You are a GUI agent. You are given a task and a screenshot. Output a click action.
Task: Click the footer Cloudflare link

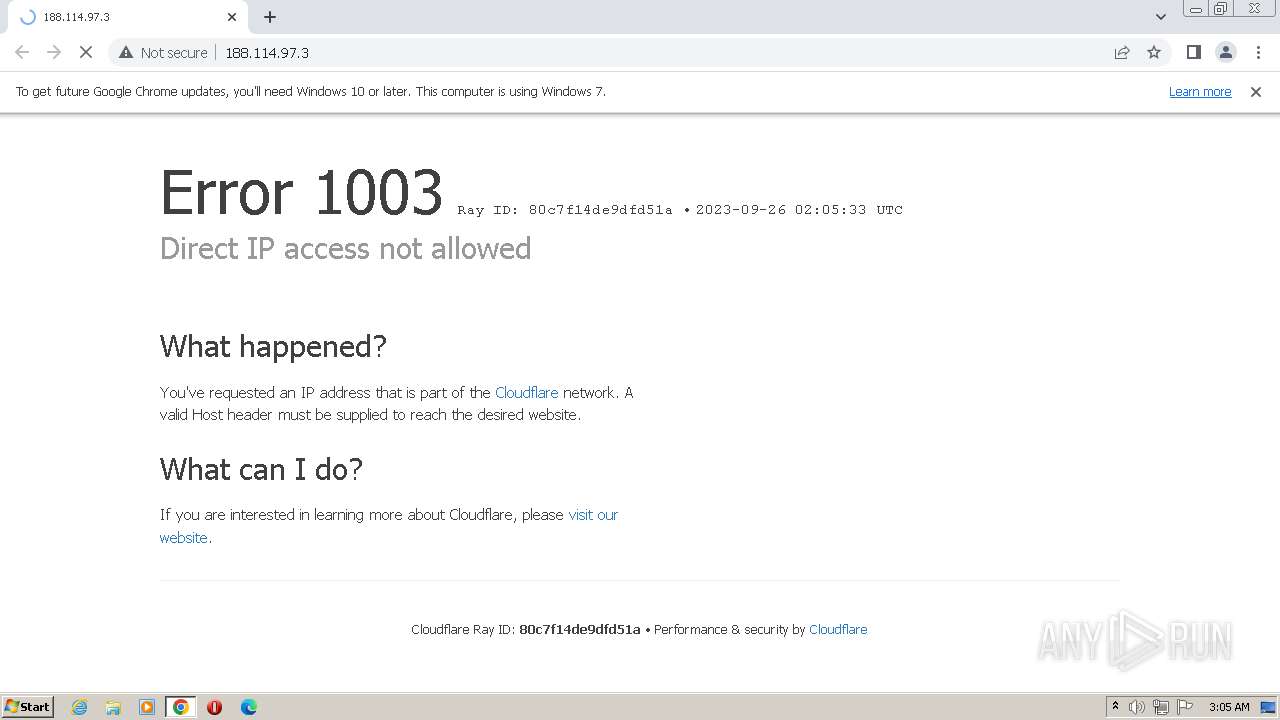tap(838, 629)
